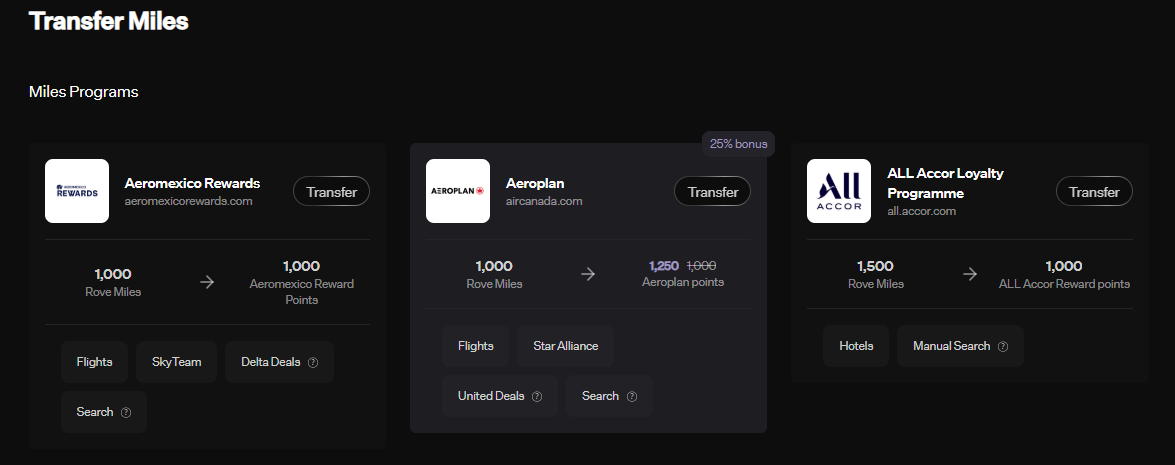Transfer miles to Aeroplan
The width and height of the screenshot is (1175, 465).
click(713, 192)
